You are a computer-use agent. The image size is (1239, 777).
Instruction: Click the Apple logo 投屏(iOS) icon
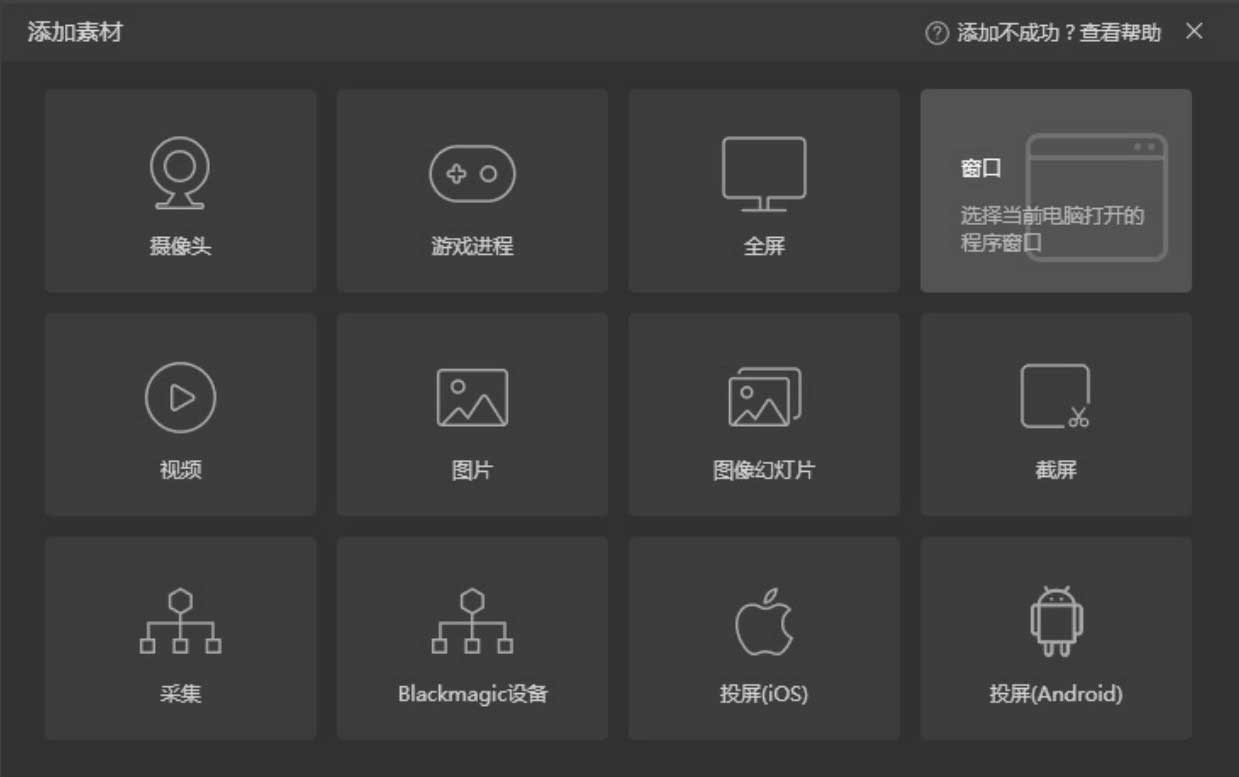[x=764, y=621]
